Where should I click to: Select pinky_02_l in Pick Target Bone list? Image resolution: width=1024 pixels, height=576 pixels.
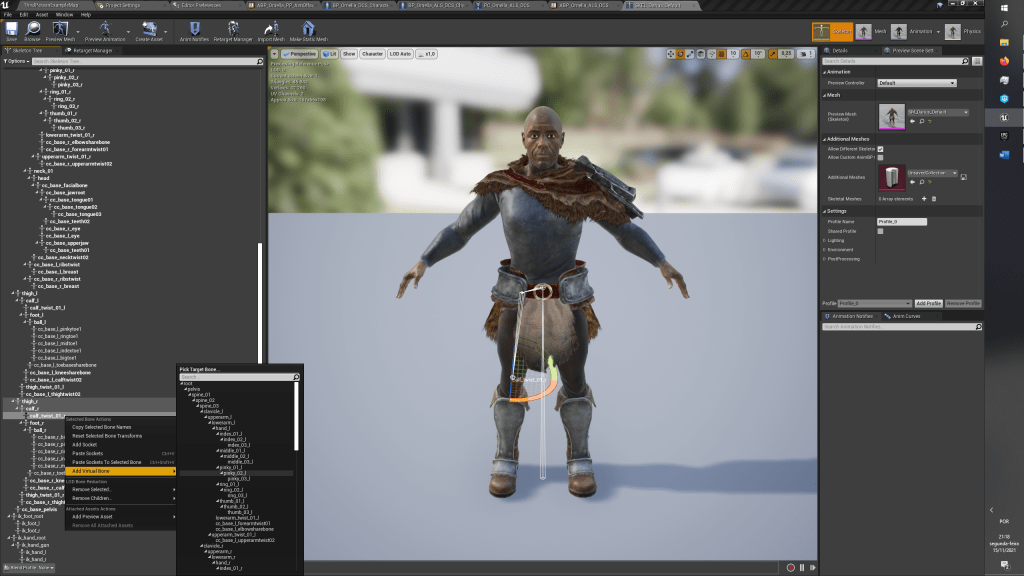(x=236, y=472)
